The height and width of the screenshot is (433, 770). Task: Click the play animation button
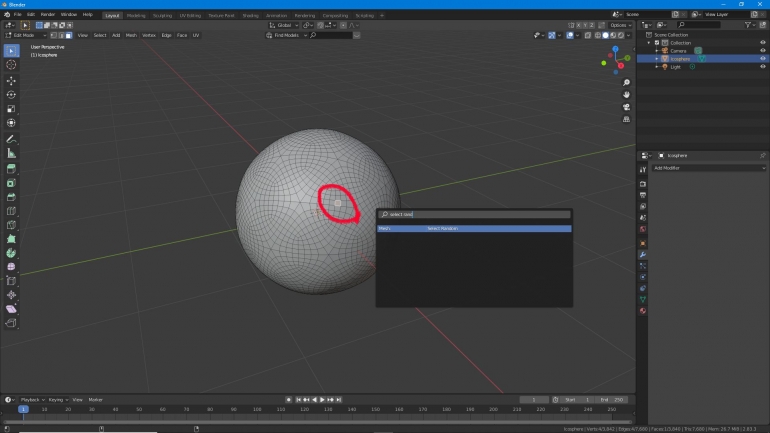pos(322,400)
